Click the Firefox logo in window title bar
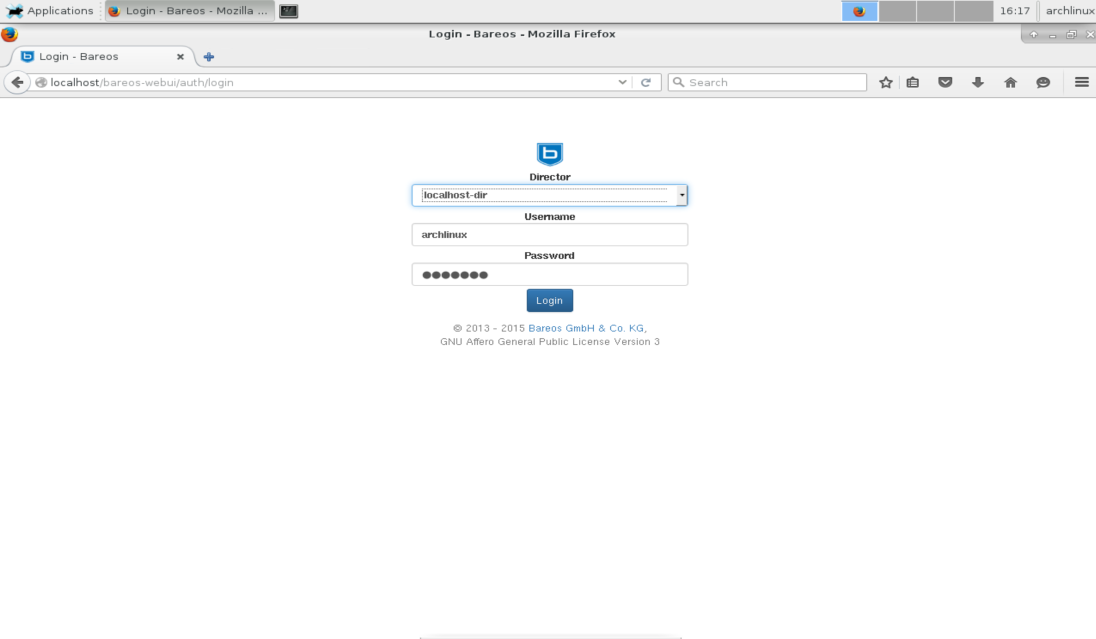The width and height of the screenshot is (1096, 639). pos(9,34)
